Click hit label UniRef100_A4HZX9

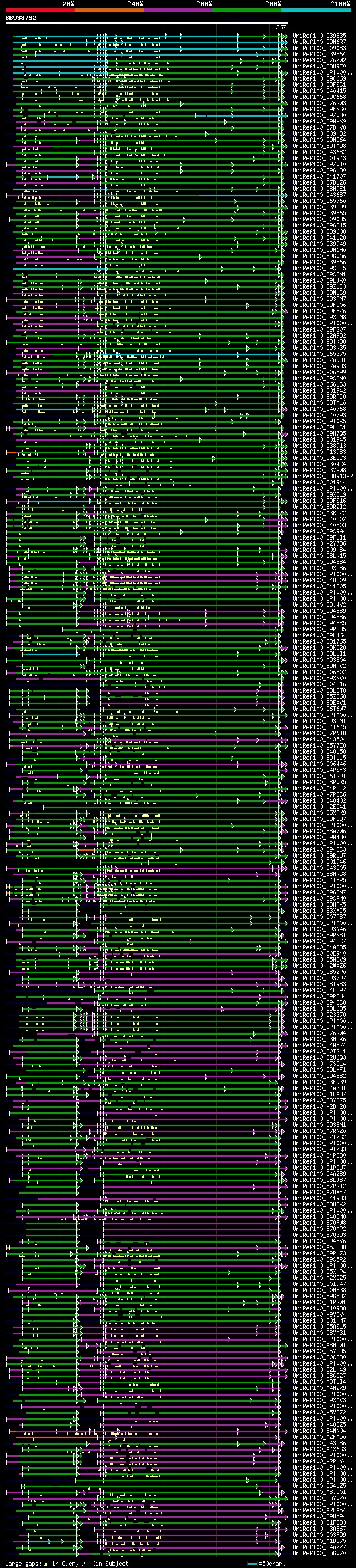tap(319, 1388)
